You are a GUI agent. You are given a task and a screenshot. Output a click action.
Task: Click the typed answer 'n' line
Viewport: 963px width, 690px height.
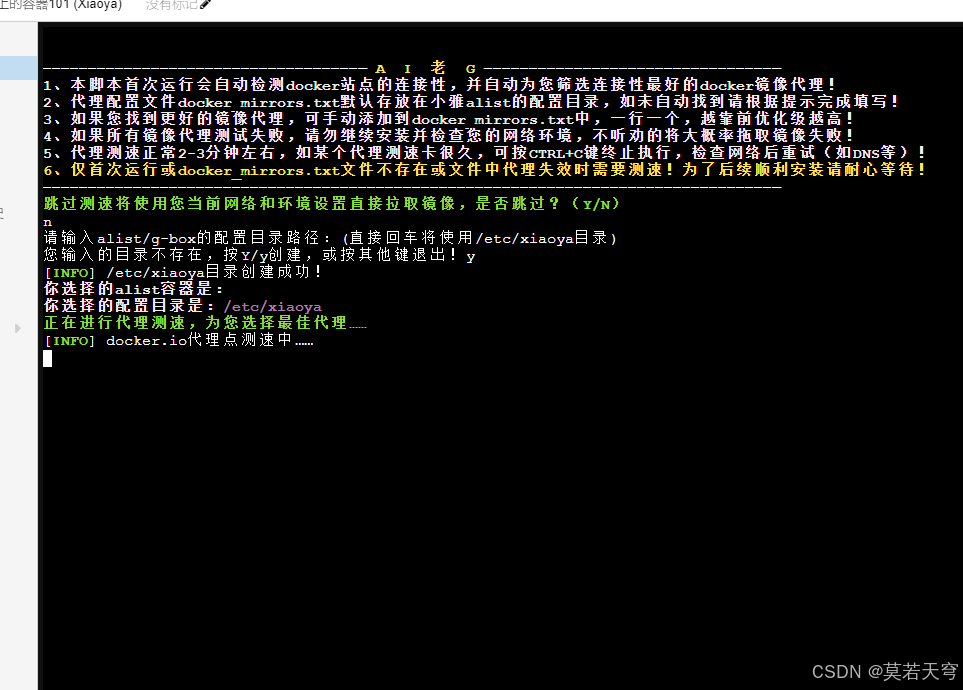click(x=48, y=222)
